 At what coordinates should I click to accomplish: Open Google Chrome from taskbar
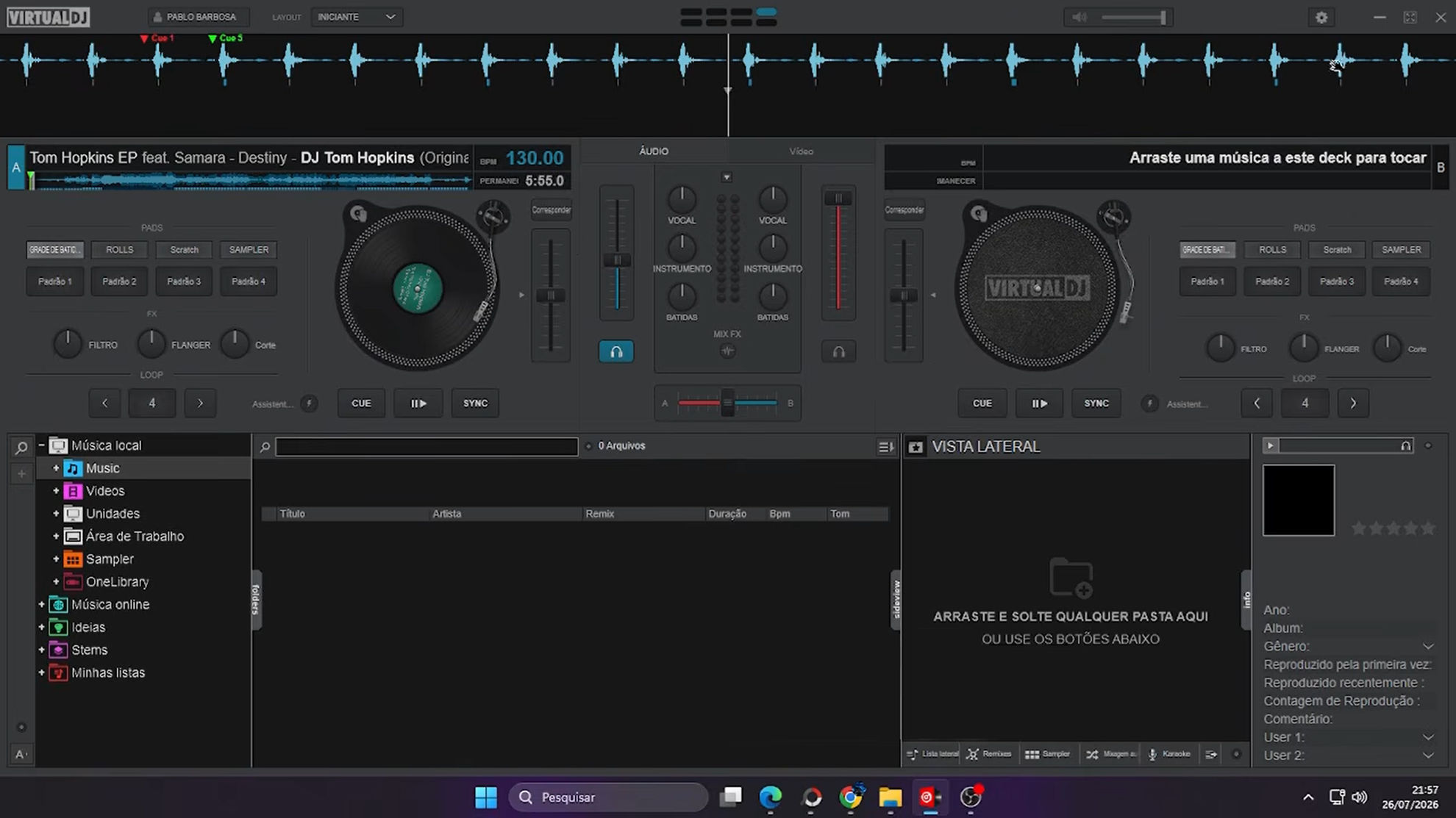(850, 797)
